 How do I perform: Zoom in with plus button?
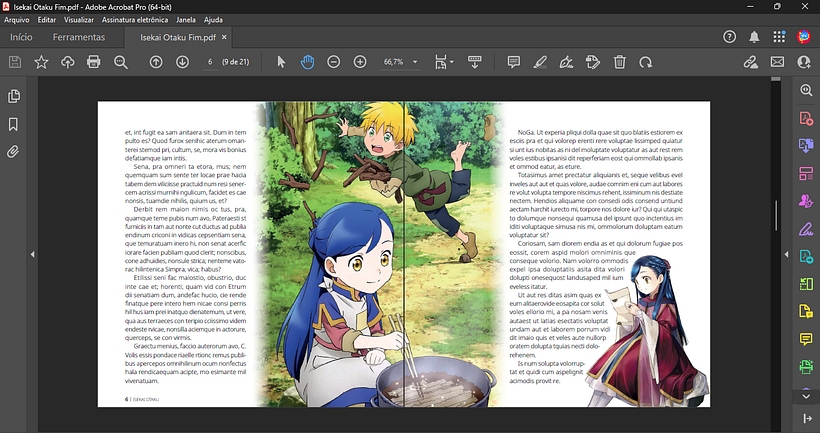[x=360, y=62]
